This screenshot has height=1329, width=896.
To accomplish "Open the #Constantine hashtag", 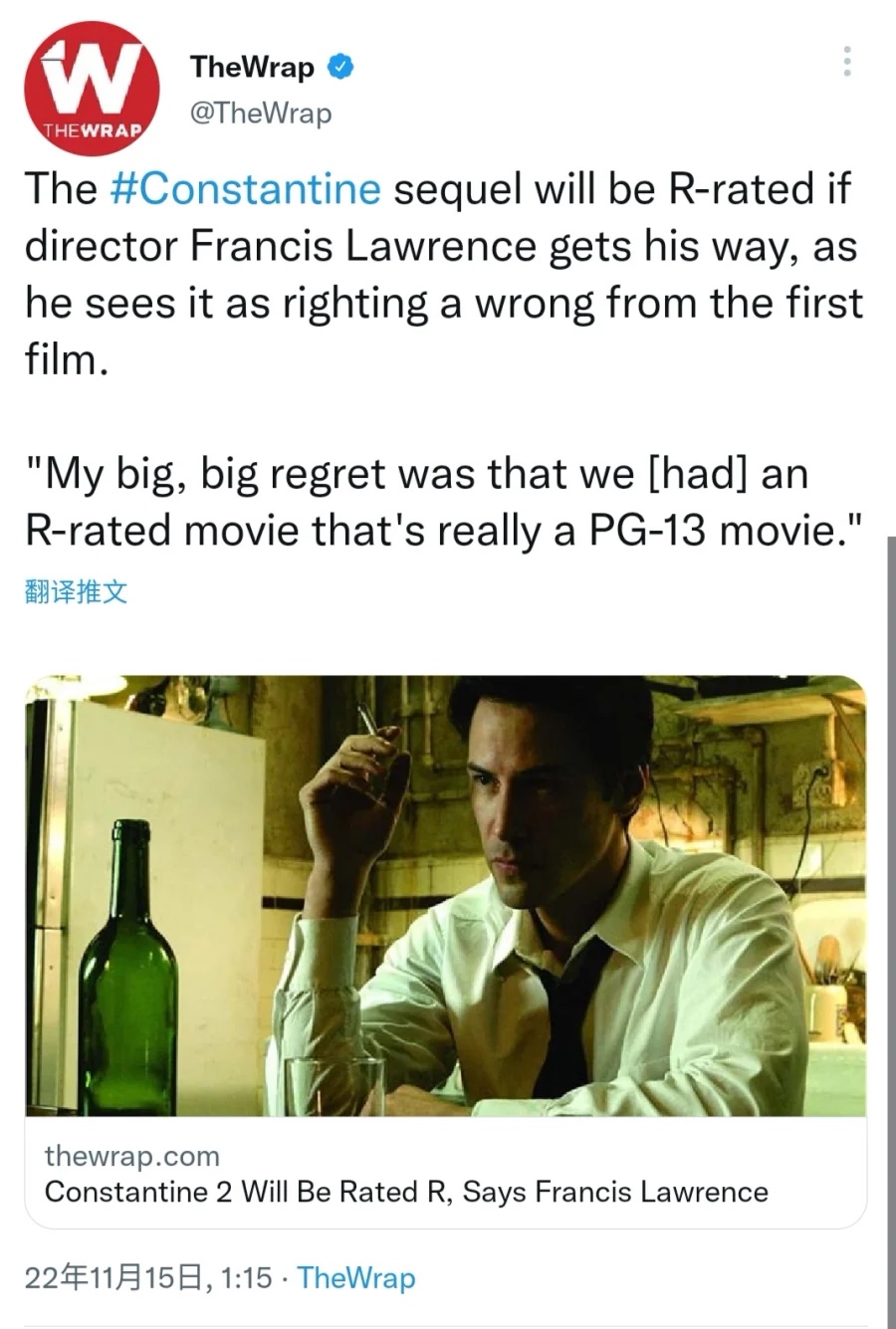I will pyautogui.click(x=245, y=188).
